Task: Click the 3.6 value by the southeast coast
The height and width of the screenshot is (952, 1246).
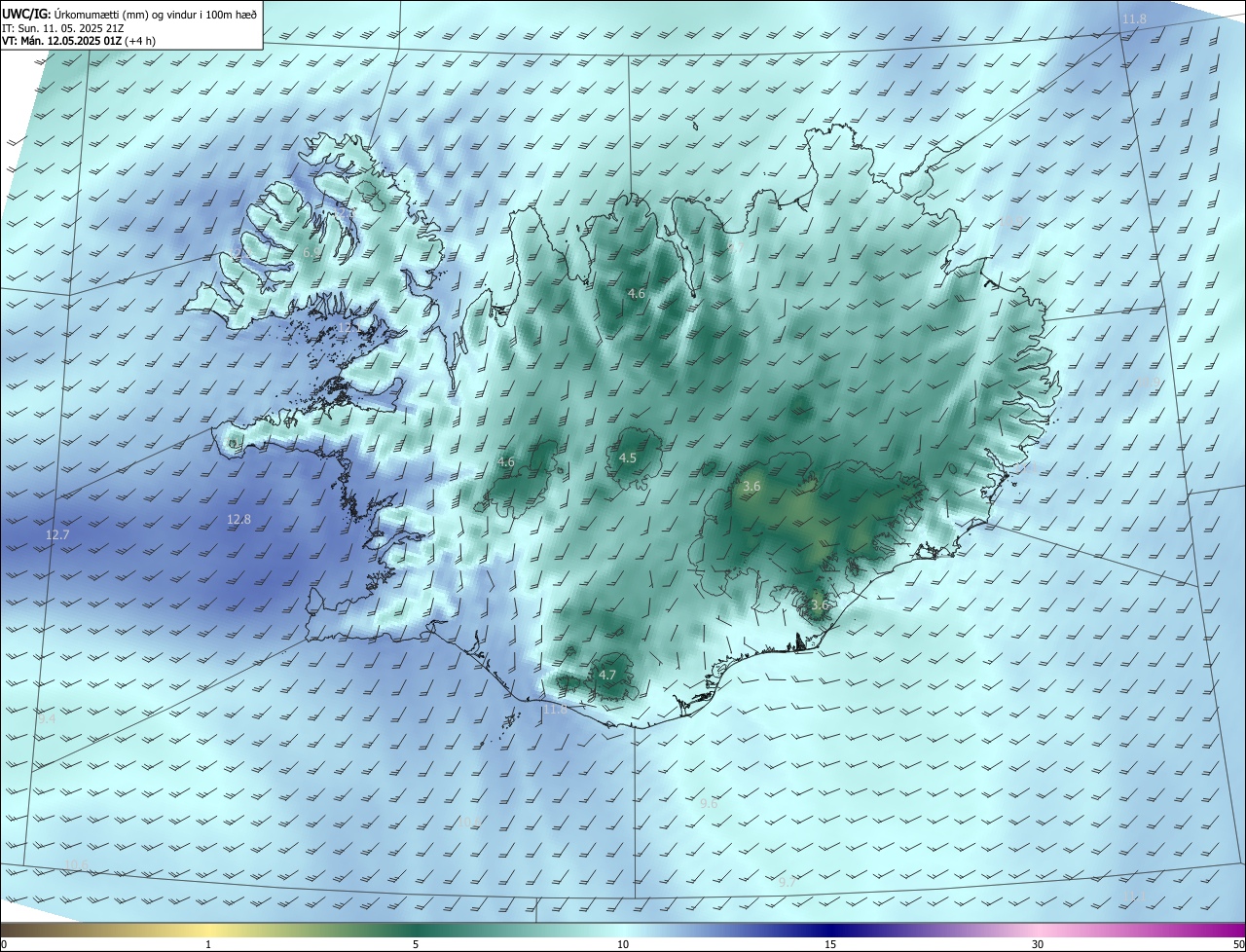Action: coord(819,604)
